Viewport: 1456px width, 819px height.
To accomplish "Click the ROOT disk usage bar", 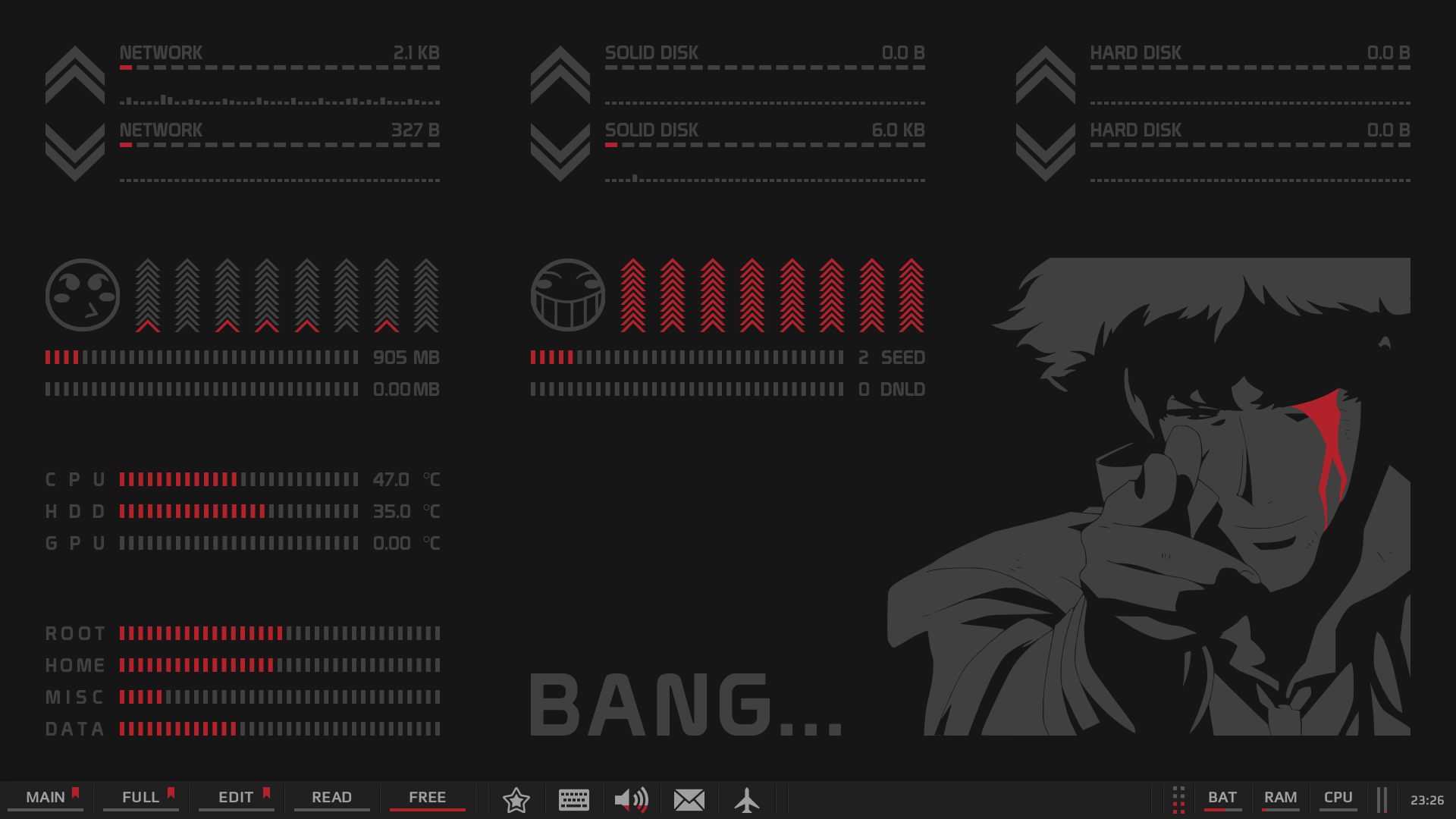I will click(280, 633).
